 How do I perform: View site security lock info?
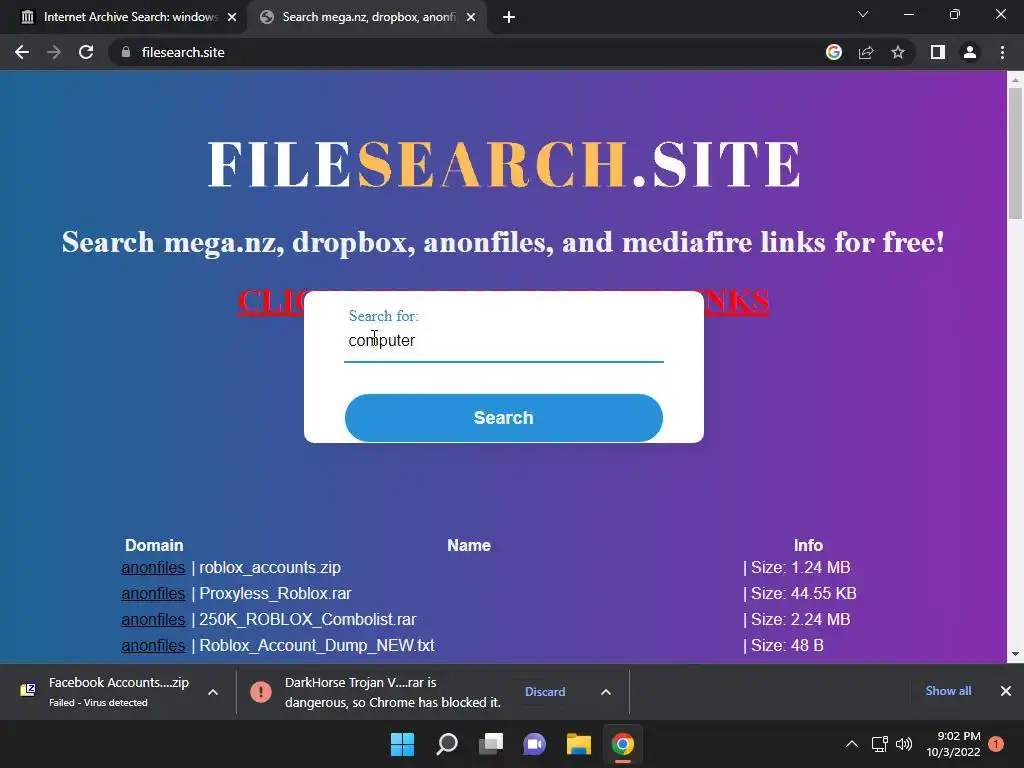coord(126,52)
